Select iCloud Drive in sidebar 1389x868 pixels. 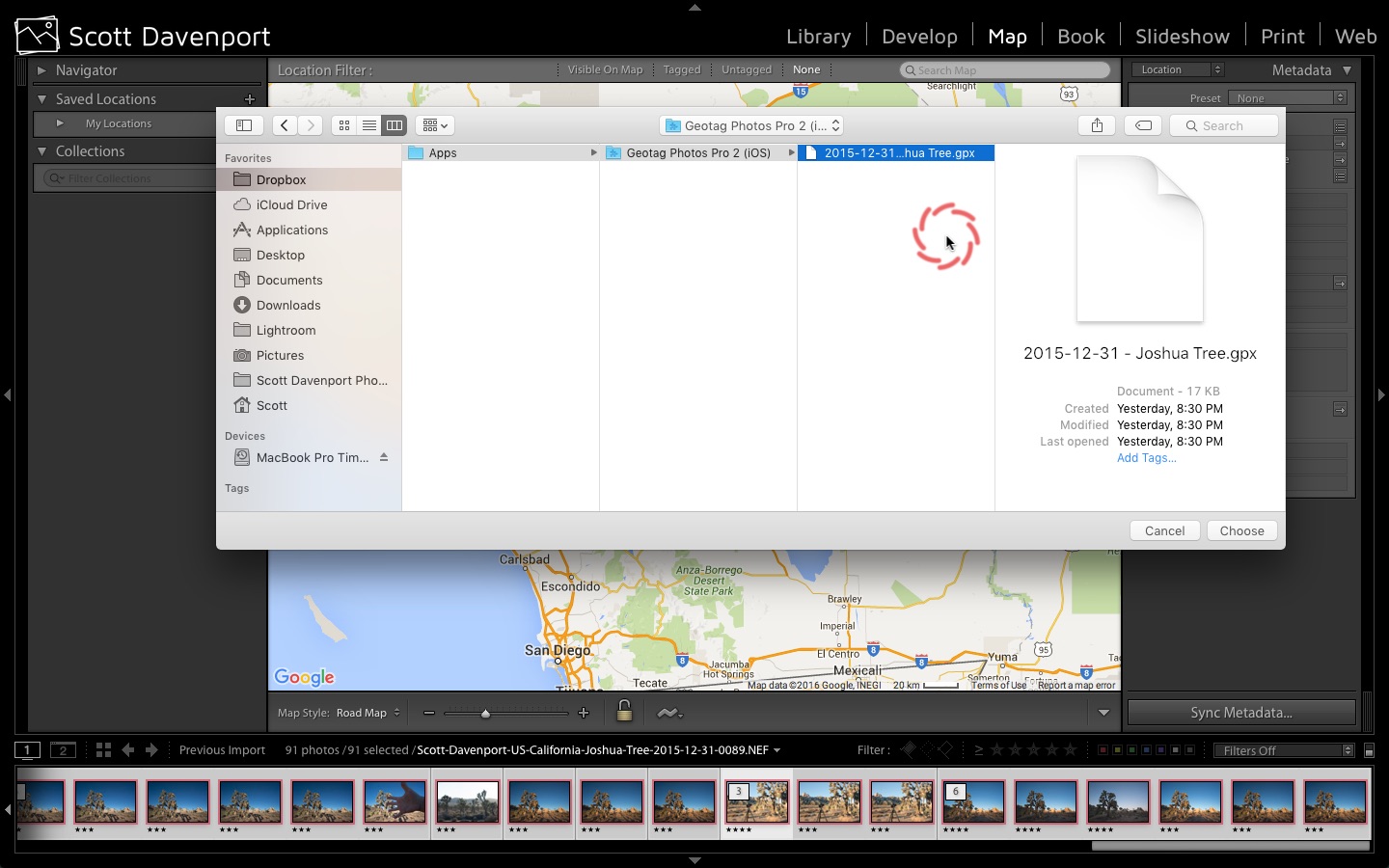[309, 204]
